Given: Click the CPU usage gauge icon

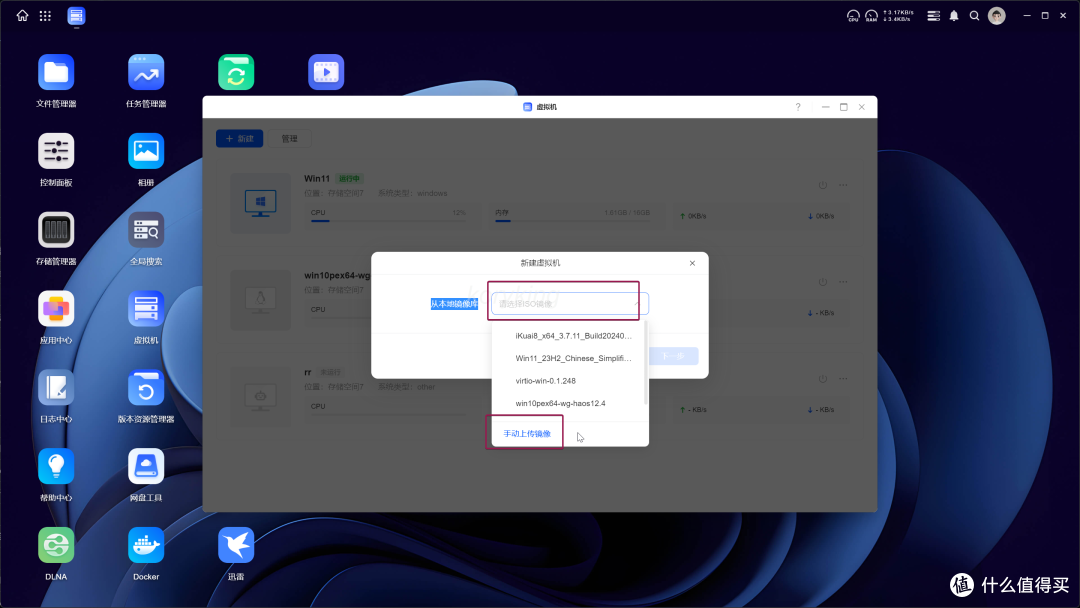Looking at the screenshot, I should click(853, 15).
